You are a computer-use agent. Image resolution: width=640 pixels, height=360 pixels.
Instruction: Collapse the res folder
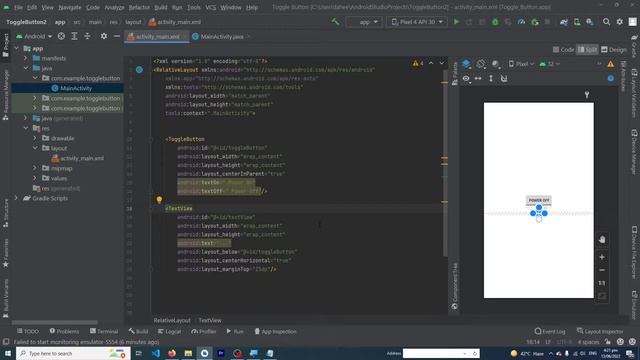[26, 128]
